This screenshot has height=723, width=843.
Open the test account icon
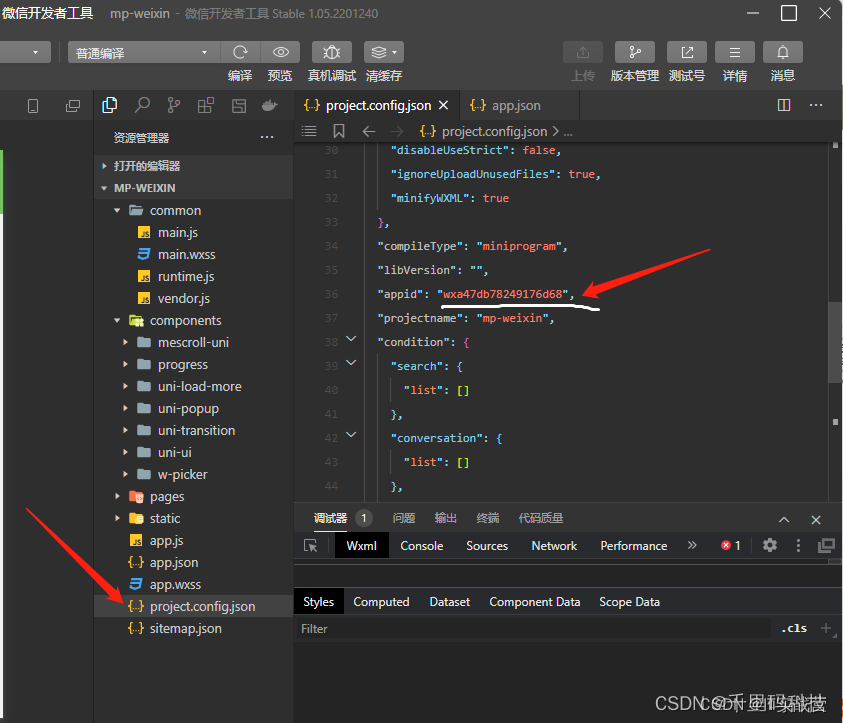pos(687,52)
